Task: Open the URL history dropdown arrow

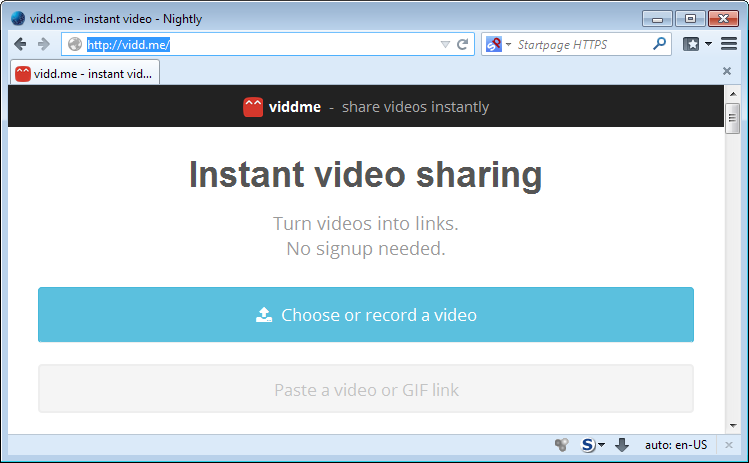Action: [445, 44]
